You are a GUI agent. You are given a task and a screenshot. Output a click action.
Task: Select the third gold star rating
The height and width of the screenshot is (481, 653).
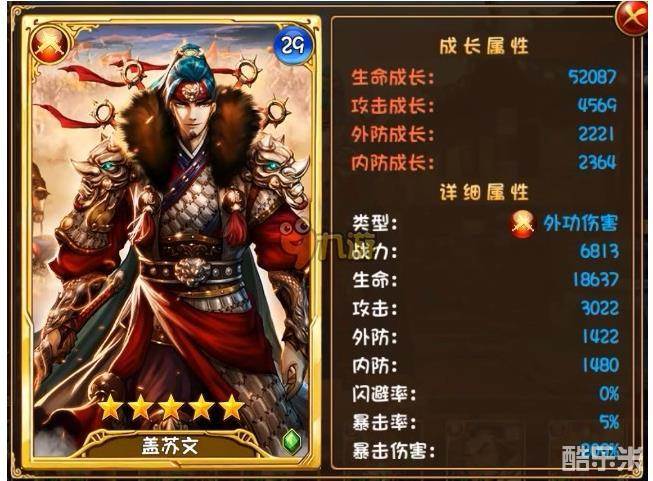(171, 408)
